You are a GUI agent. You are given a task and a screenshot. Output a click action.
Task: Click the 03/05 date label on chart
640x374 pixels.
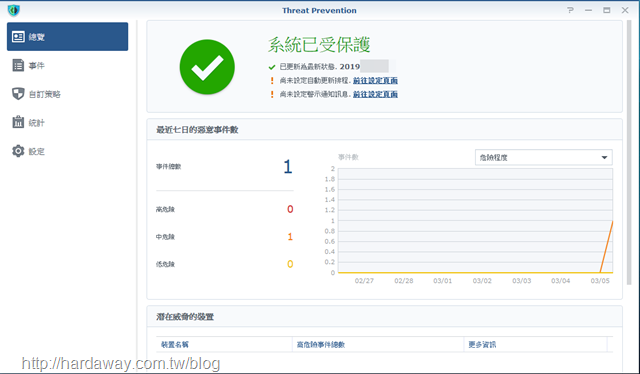point(600,280)
